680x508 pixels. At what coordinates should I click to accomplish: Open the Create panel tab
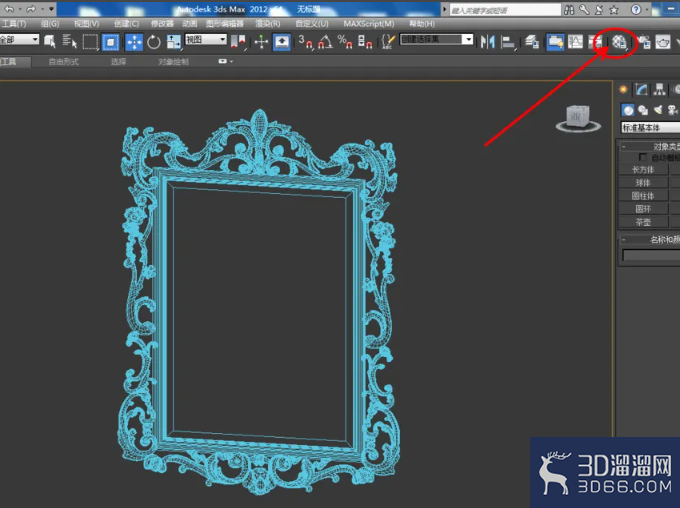pyautogui.click(x=623, y=90)
